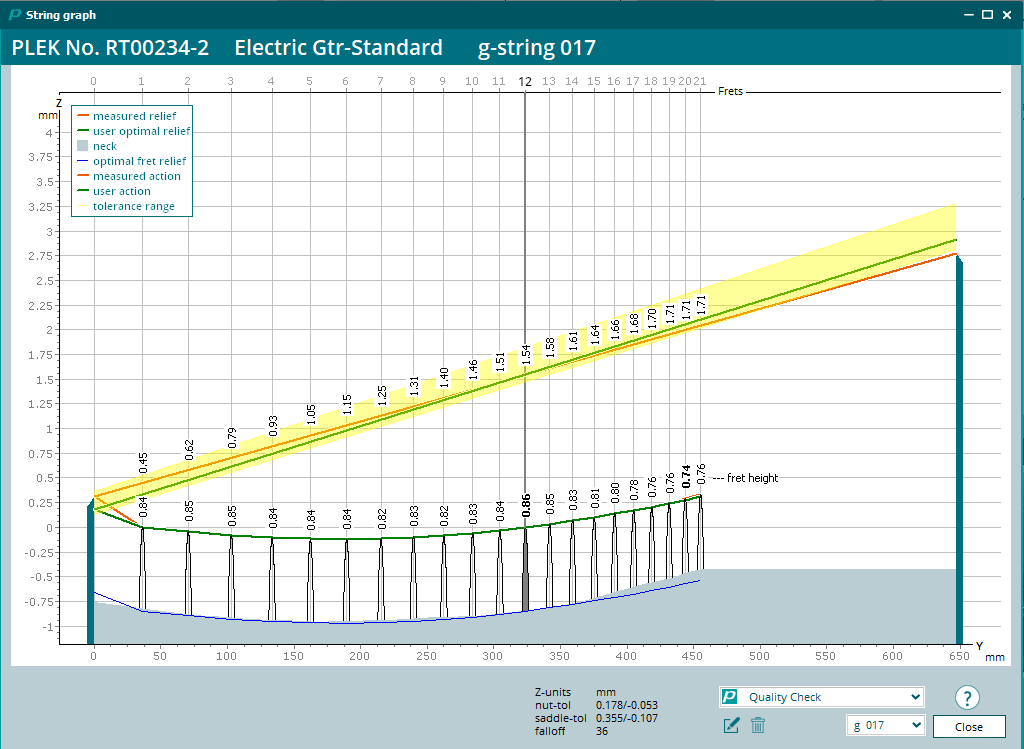Minimize the String graph window

968,14
